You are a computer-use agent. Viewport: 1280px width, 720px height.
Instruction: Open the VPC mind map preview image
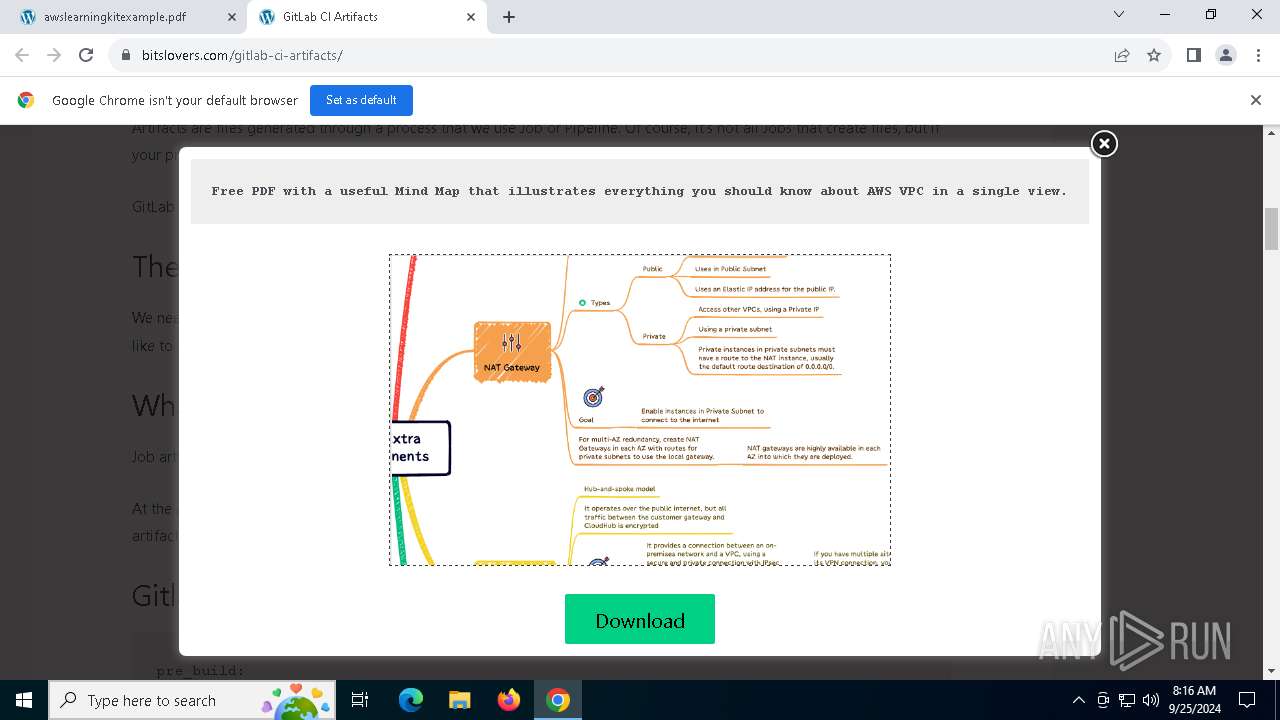640,410
